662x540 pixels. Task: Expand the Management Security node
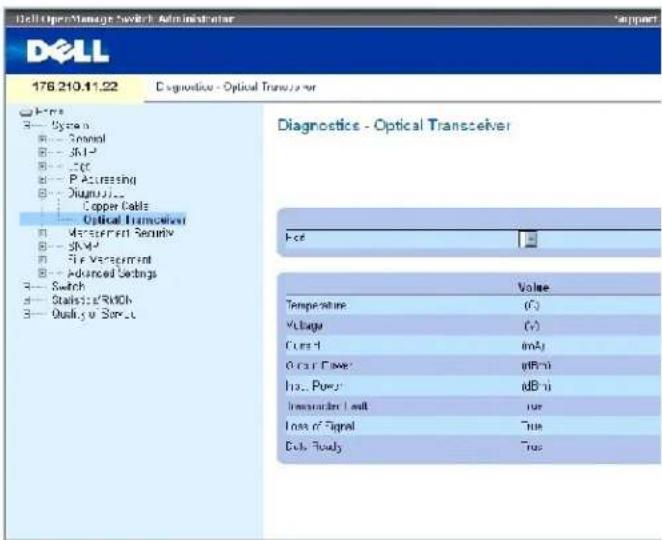(x=42, y=233)
